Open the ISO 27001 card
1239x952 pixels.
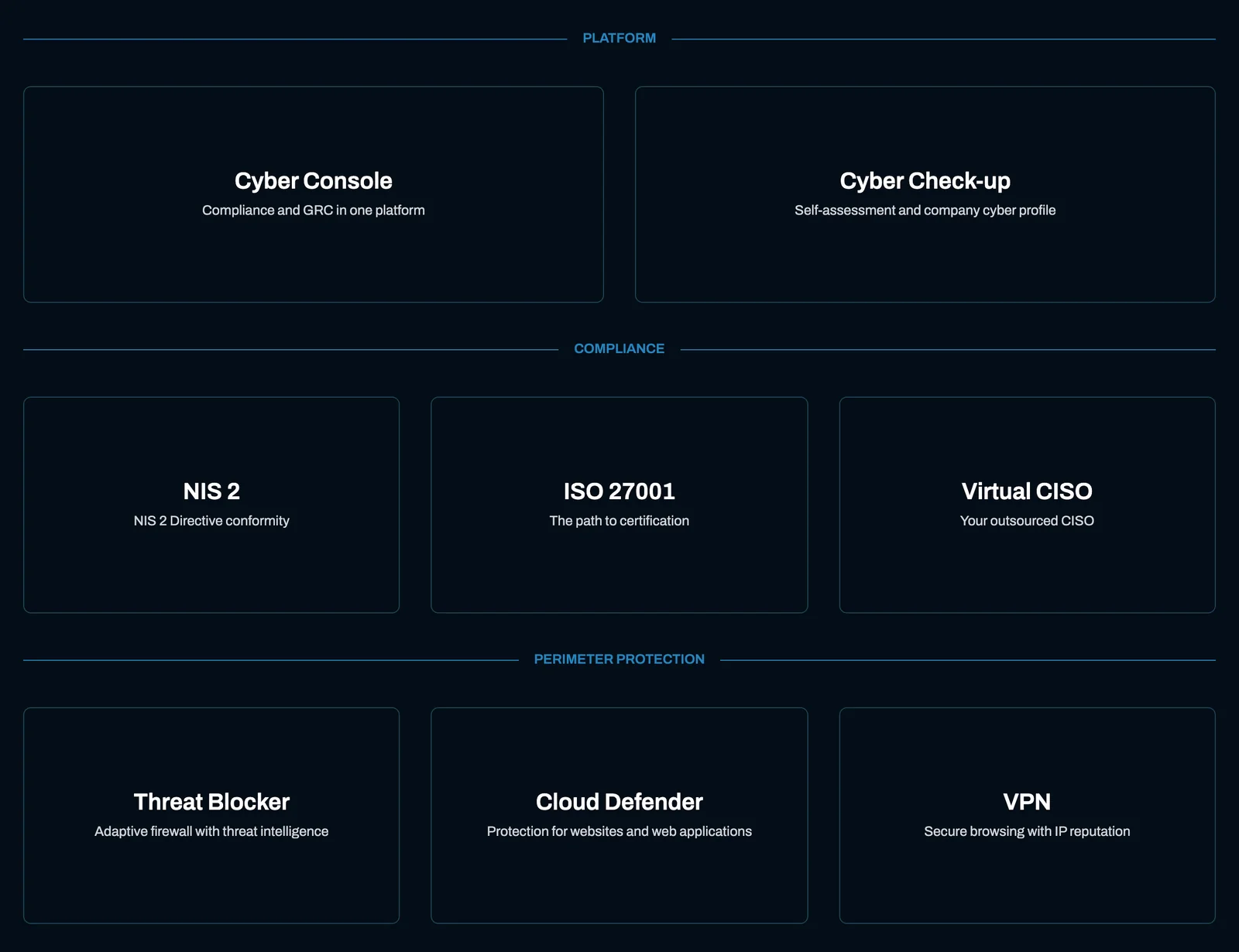pyautogui.click(x=619, y=505)
